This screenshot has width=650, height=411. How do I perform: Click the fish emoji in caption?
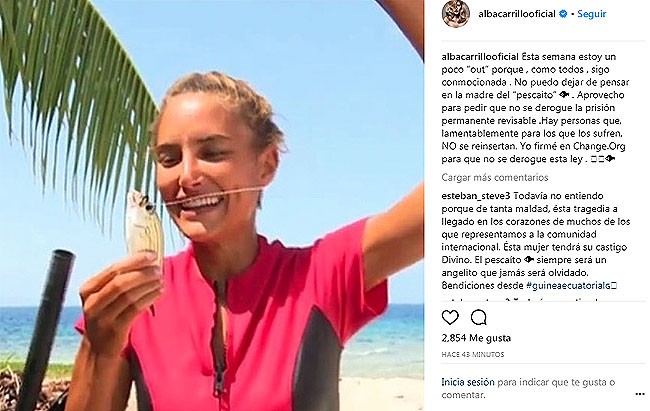tap(564, 95)
